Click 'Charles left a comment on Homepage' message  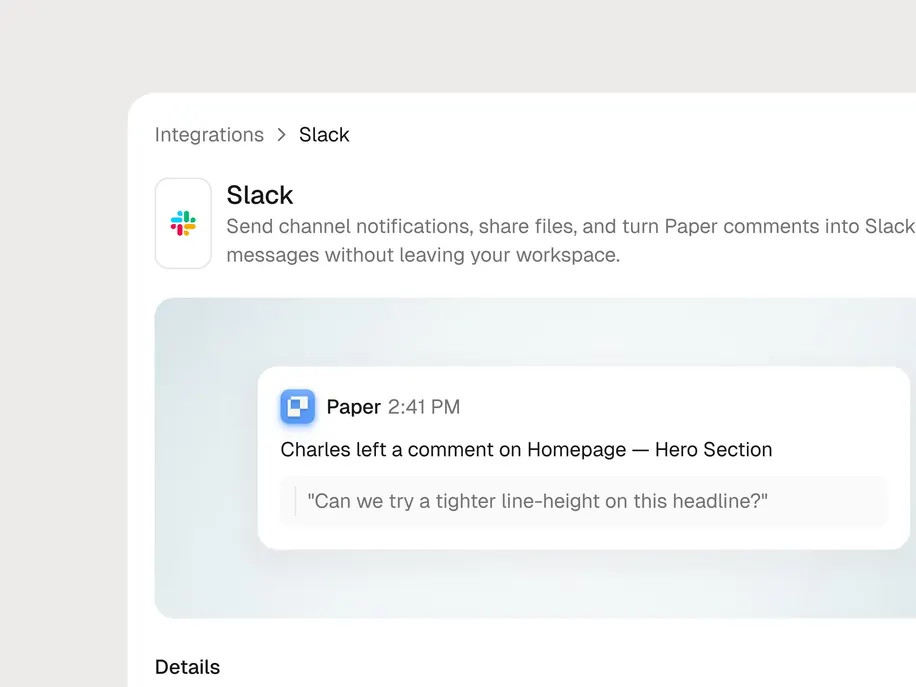pyautogui.click(x=526, y=450)
